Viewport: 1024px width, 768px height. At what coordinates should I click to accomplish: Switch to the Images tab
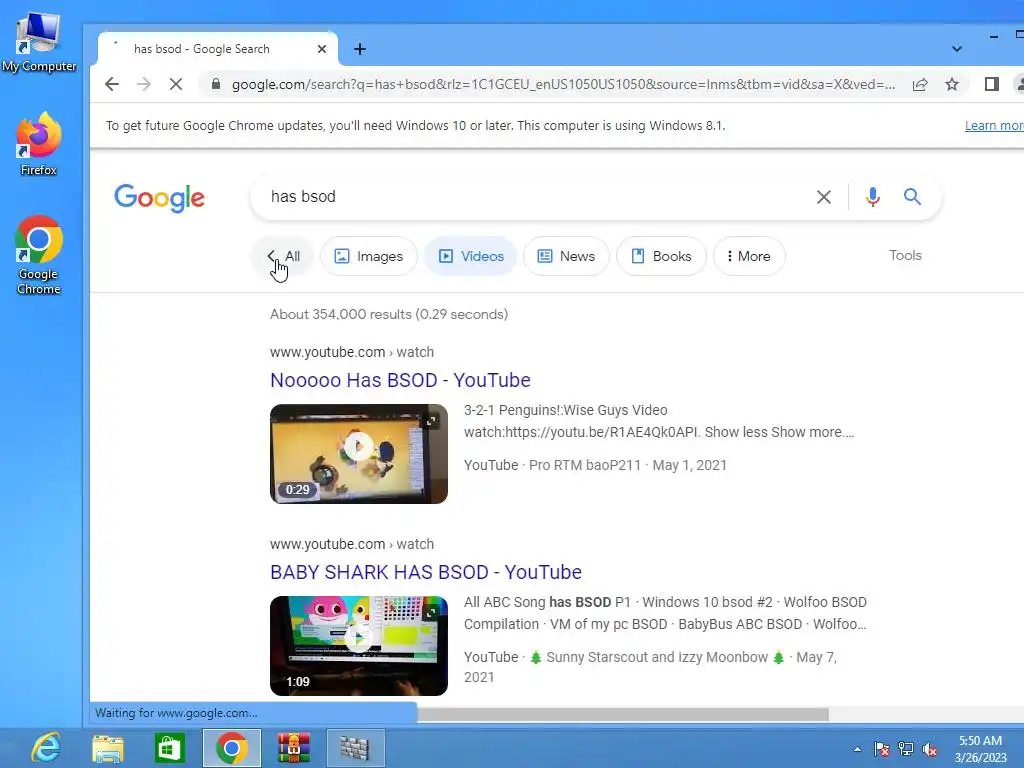(x=369, y=256)
